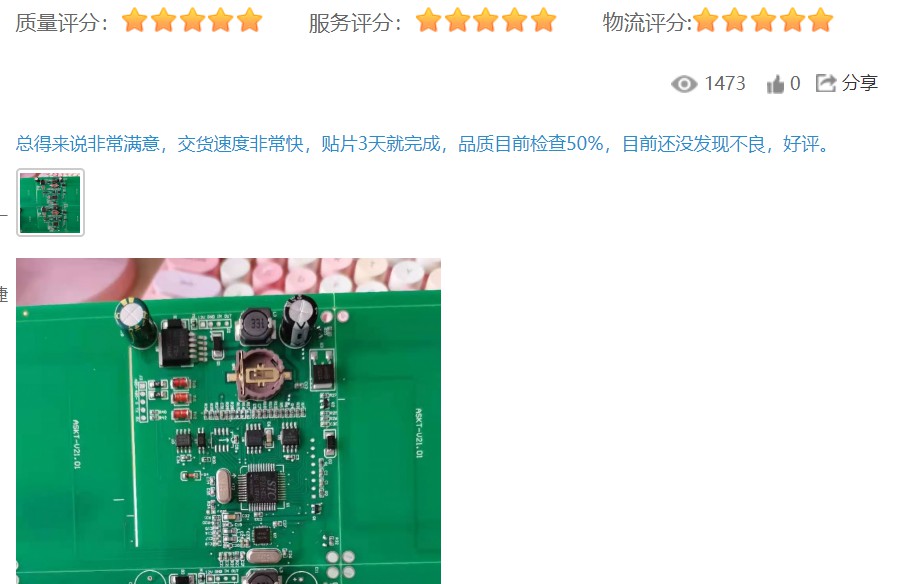Screen dimensions: 898x584
Task: Click the like count 0
Action: 795,84
